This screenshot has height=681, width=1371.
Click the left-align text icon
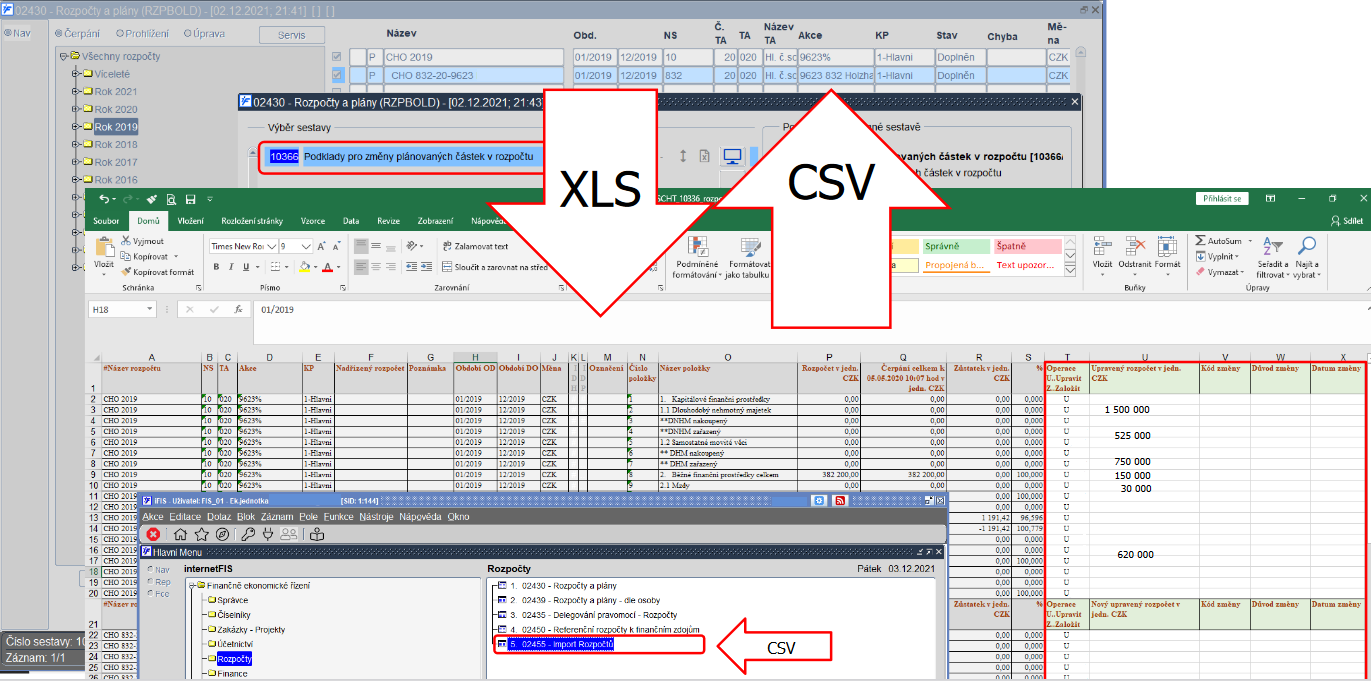click(362, 267)
